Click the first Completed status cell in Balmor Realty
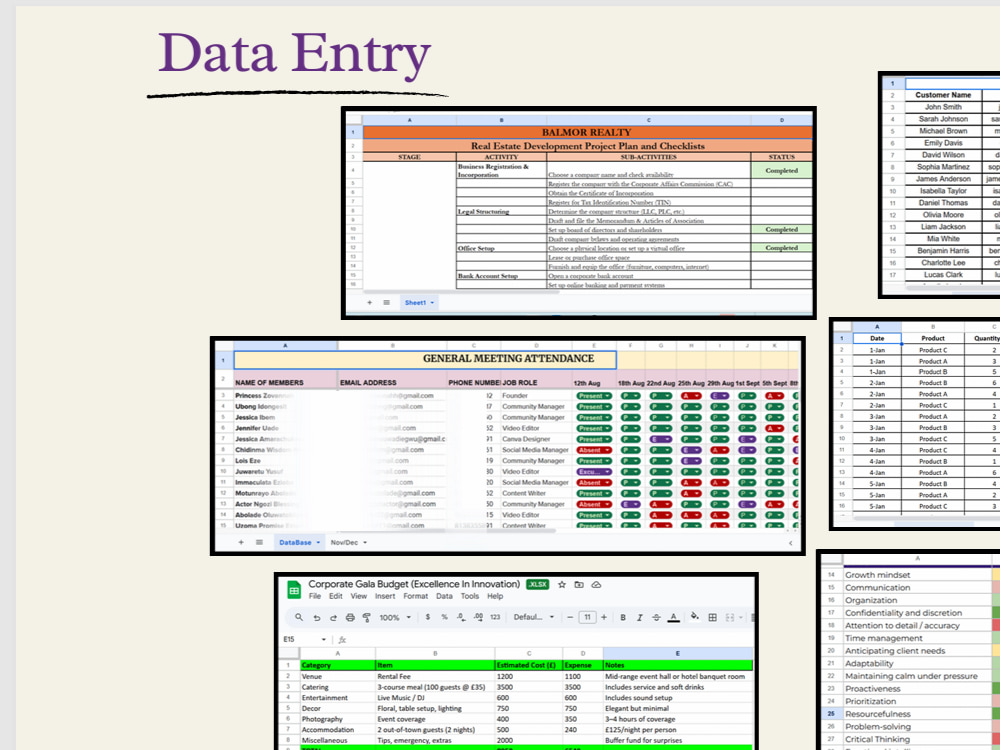Screen dimensions: 1000x750 pos(782,170)
